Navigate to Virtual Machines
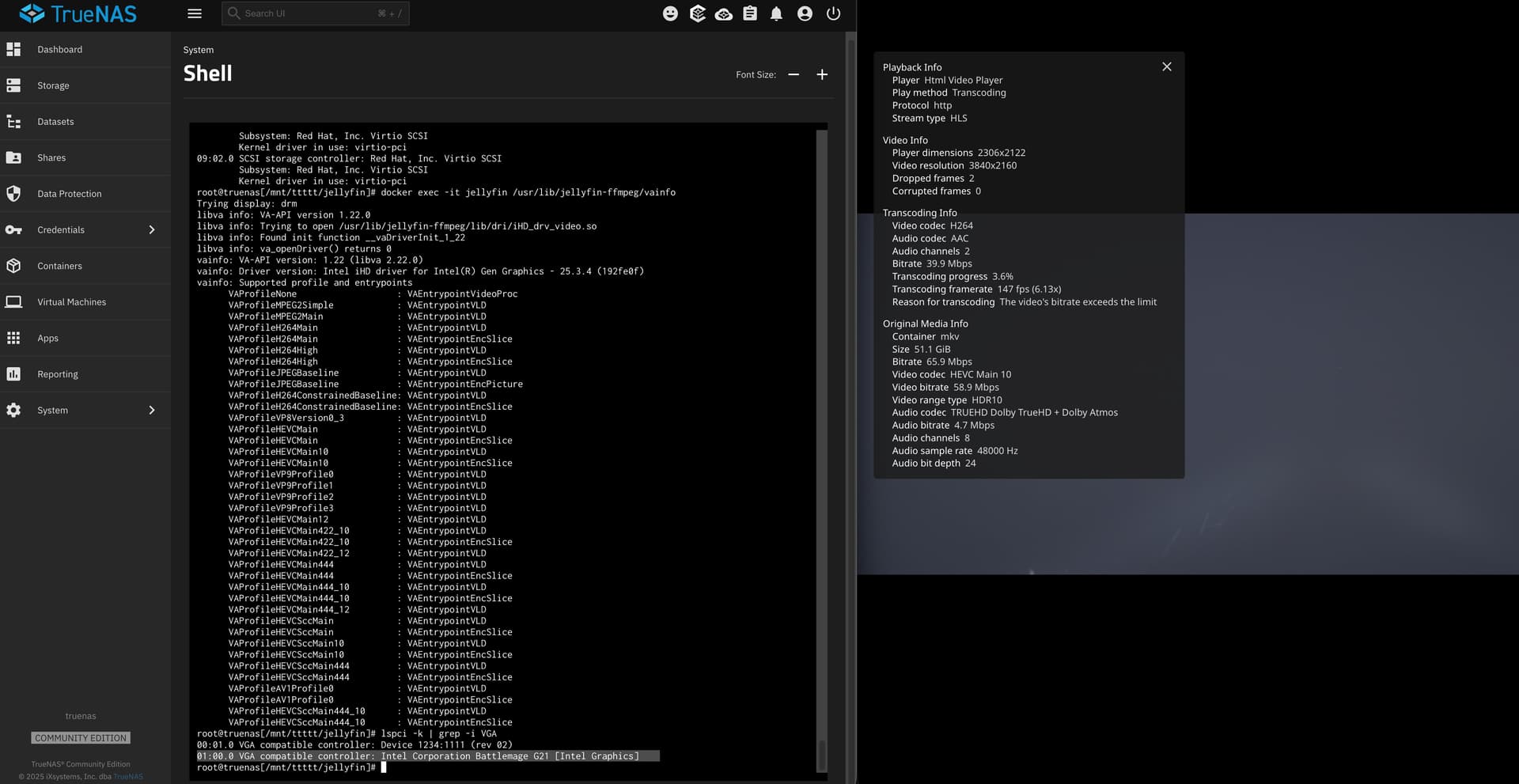 point(71,302)
